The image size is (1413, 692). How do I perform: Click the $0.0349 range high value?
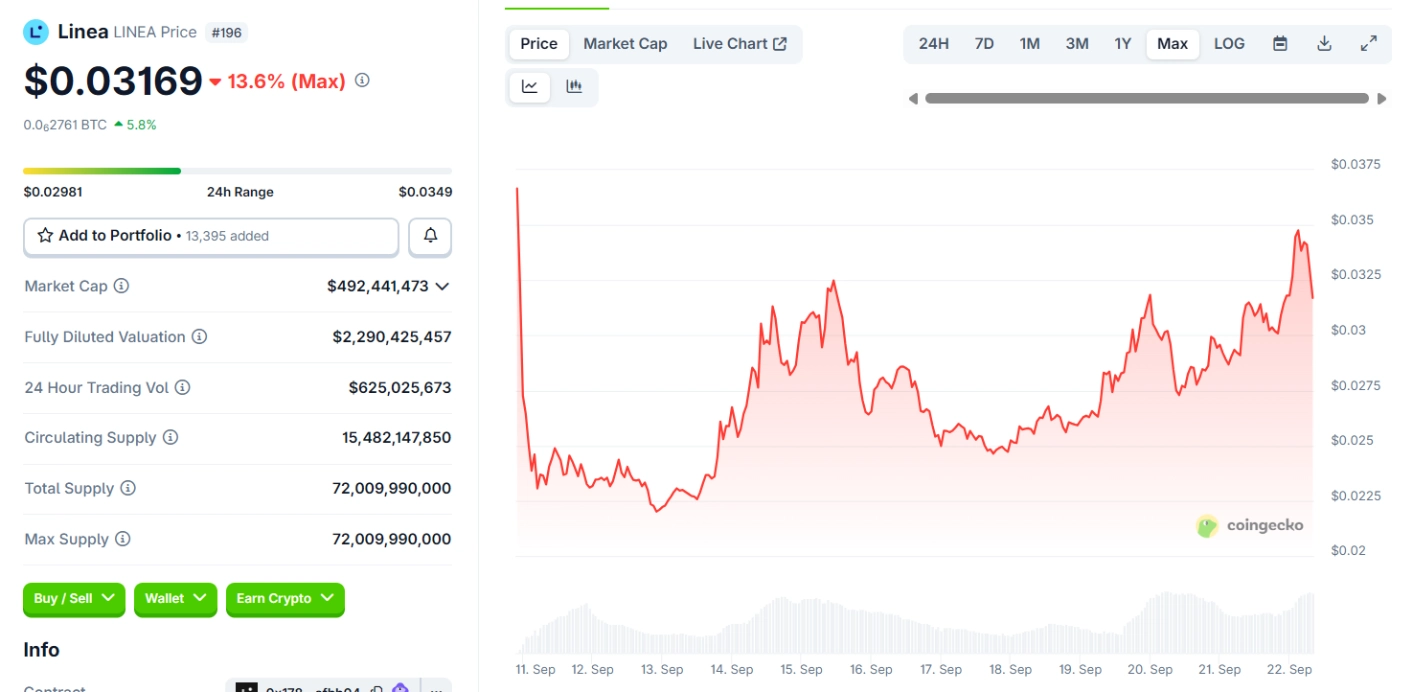point(425,192)
